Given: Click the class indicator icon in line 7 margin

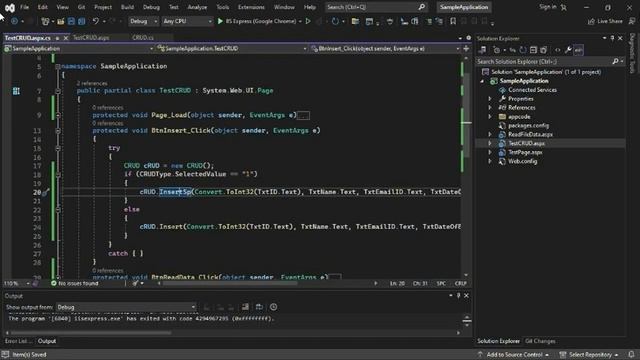Looking at the screenshot, I should click(x=16, y=91).
